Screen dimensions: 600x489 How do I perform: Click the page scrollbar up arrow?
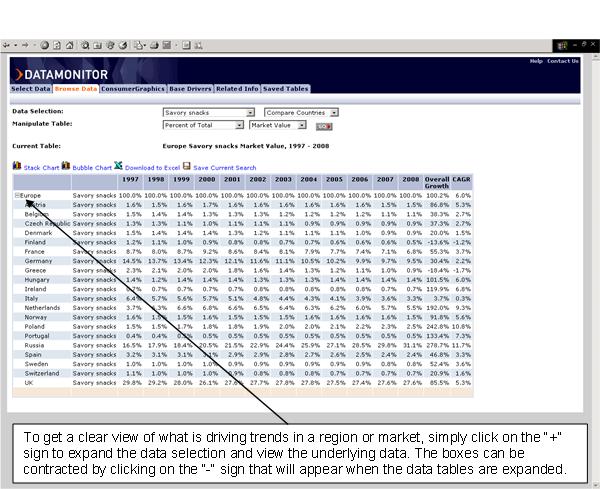click(x=596, y=57)
